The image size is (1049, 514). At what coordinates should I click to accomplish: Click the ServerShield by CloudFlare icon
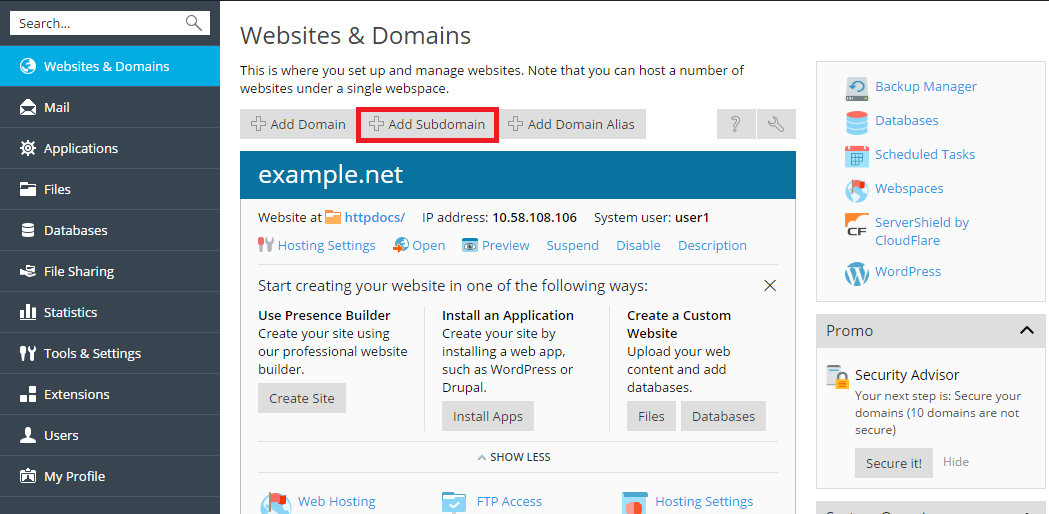click(x=857, y=228)
